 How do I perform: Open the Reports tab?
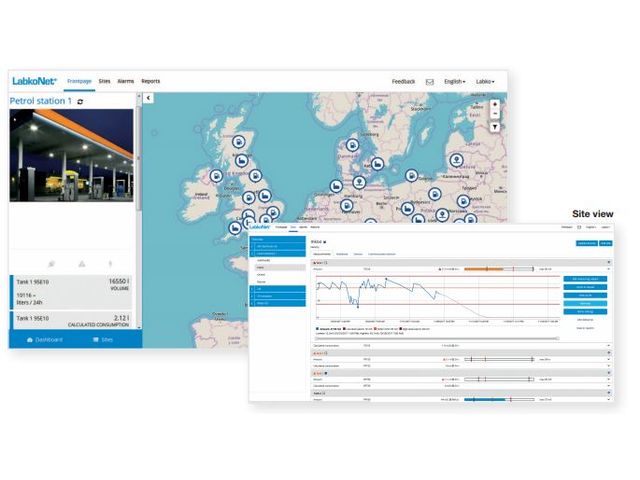coord(150,80)
